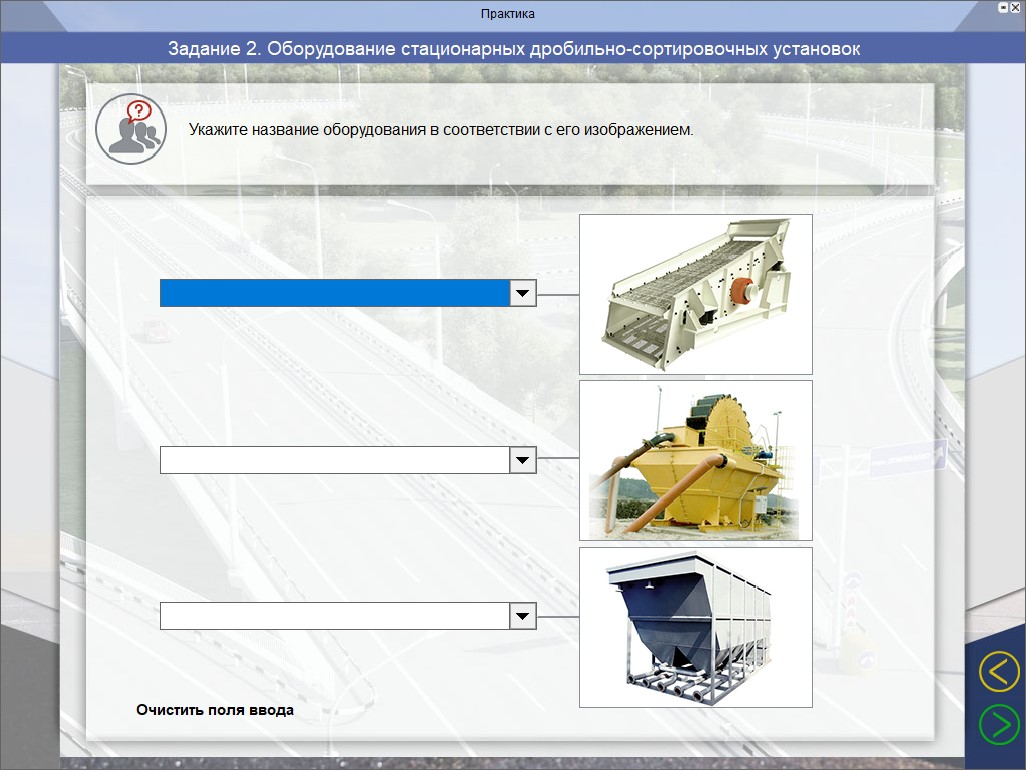Expand the first dropdown arrow beside the screen image
Image resolution: width=1026 pixels, height=770 pixels.
click(x=523, y=293)
